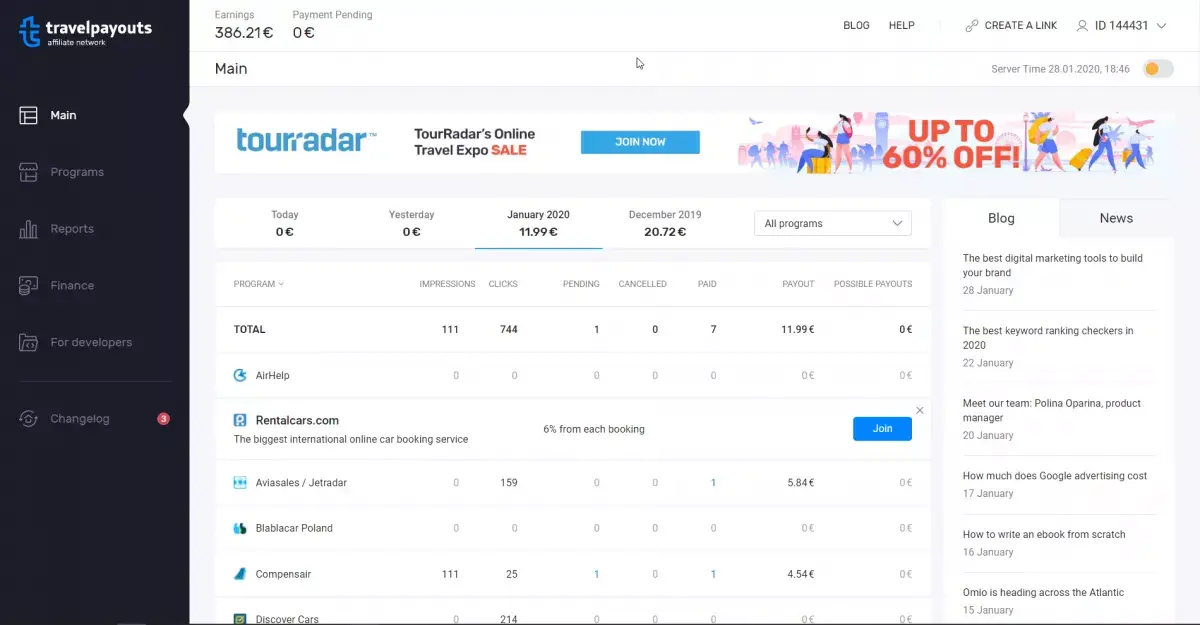The image size is (1200, 625).
Task: Click the Rentalcars.com logo icon
Action: [x=240, y=421]
